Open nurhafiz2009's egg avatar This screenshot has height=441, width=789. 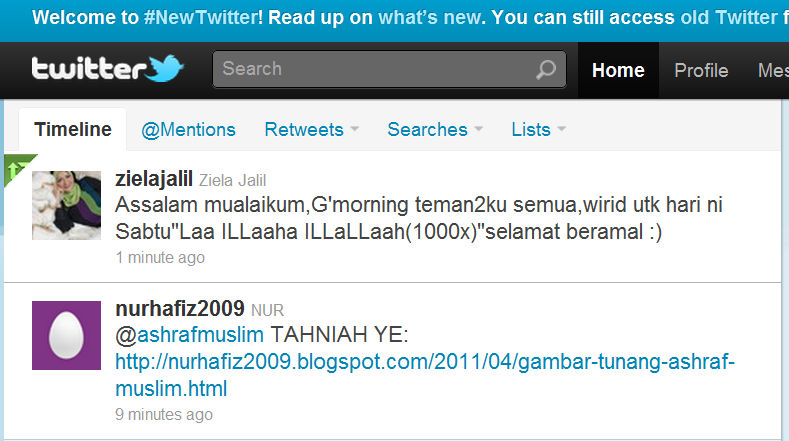pos(66,335)
